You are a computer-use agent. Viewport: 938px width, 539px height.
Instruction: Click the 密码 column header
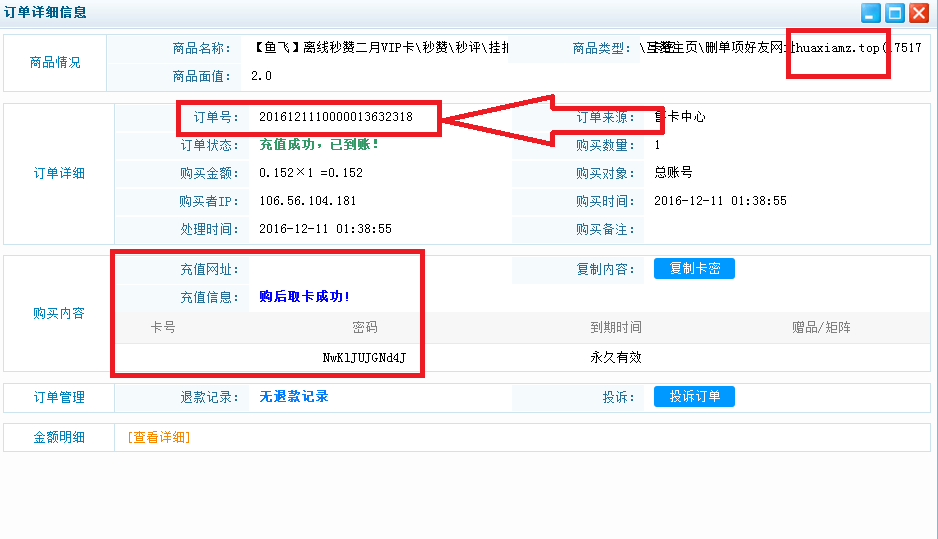click(365, 328)
